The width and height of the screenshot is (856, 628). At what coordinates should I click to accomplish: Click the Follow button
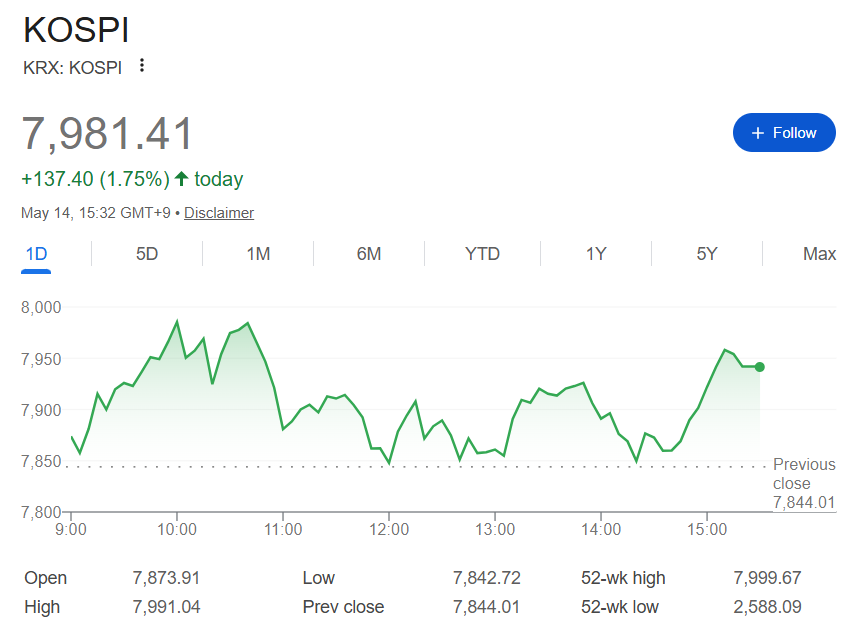[x=784, y=133]
